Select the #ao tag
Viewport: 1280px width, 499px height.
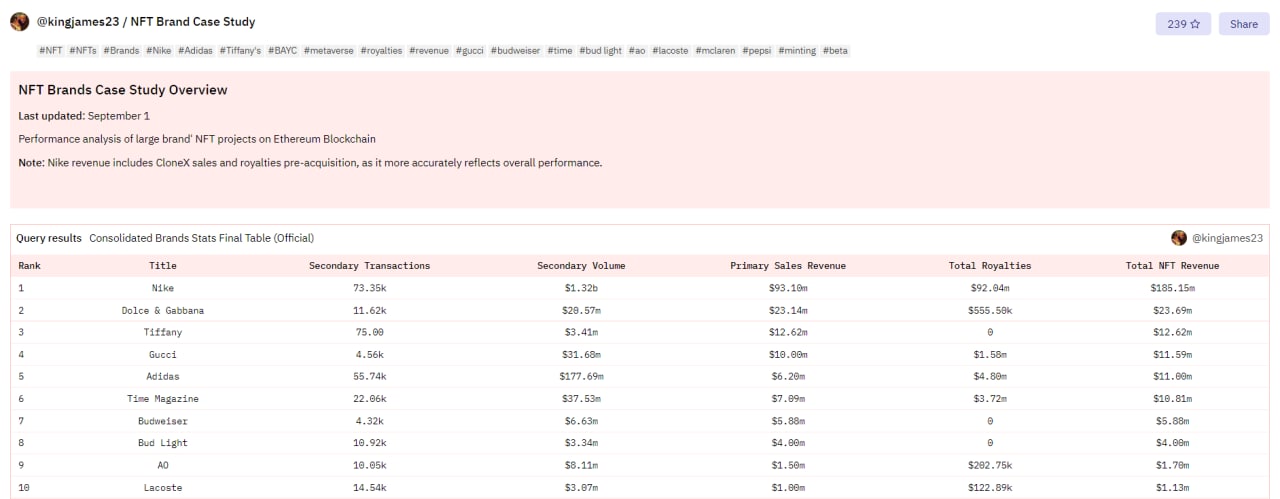pyautogui.click(x=637, y=50)
